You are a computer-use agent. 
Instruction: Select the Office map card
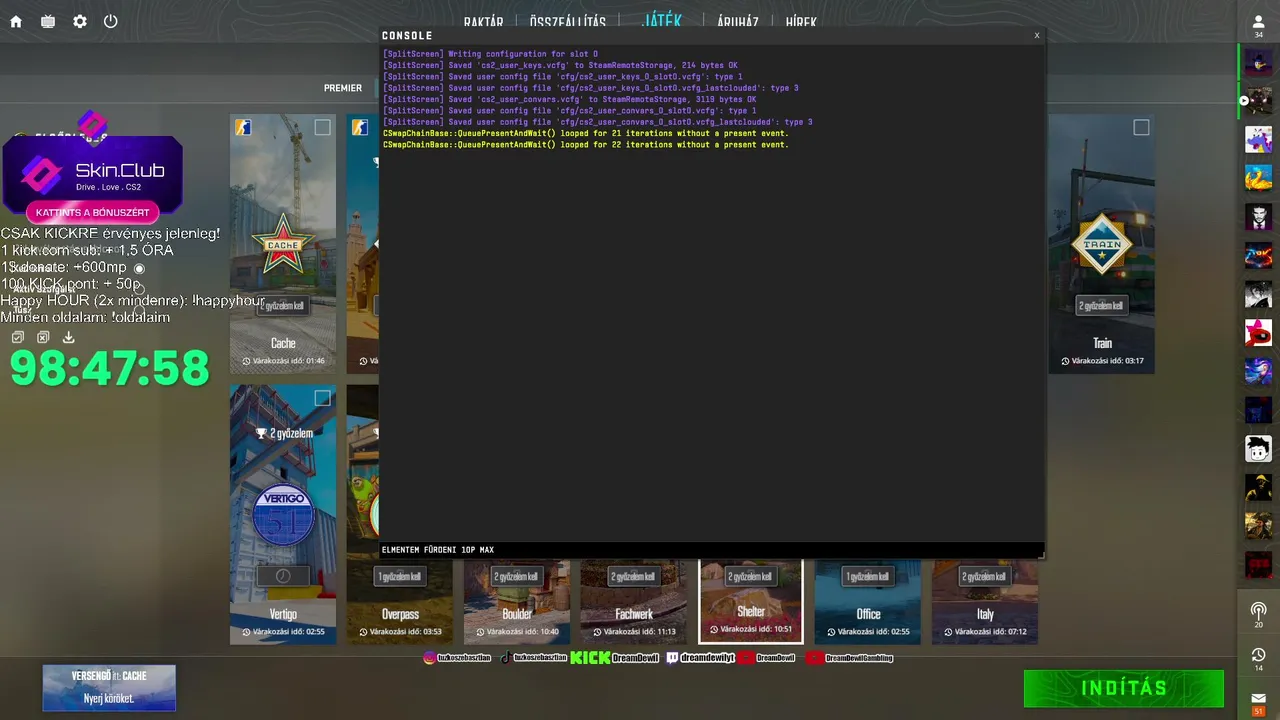pyautogui.click(x=868, y=601)
